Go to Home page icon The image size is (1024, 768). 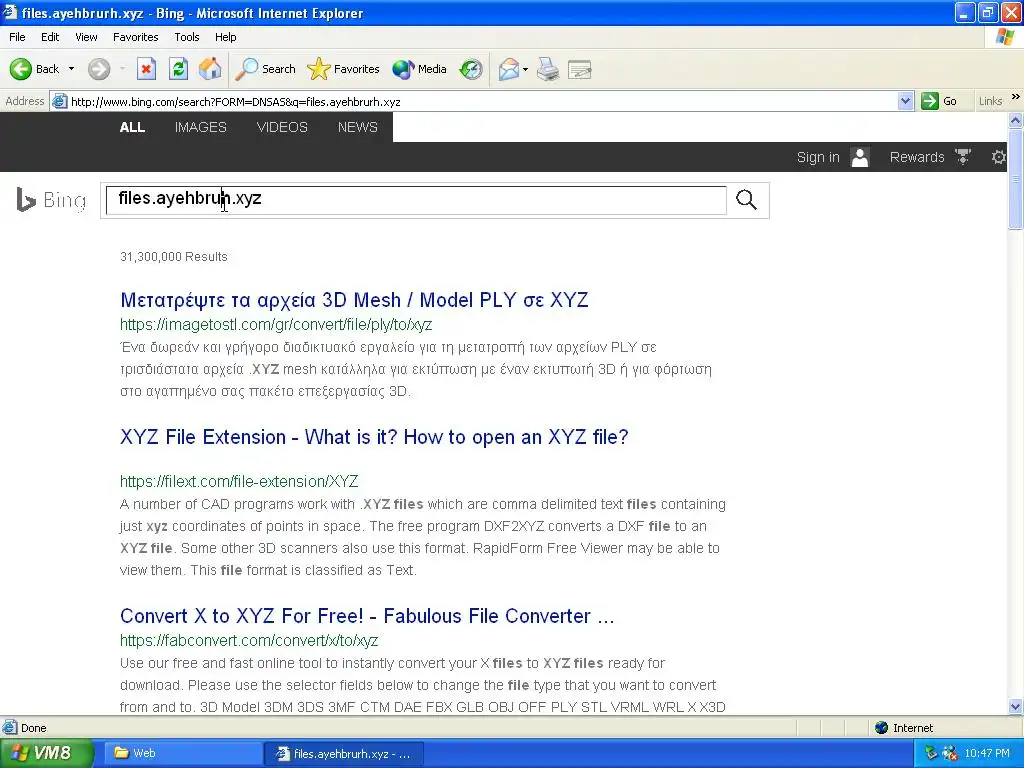[x=210, y=69]
